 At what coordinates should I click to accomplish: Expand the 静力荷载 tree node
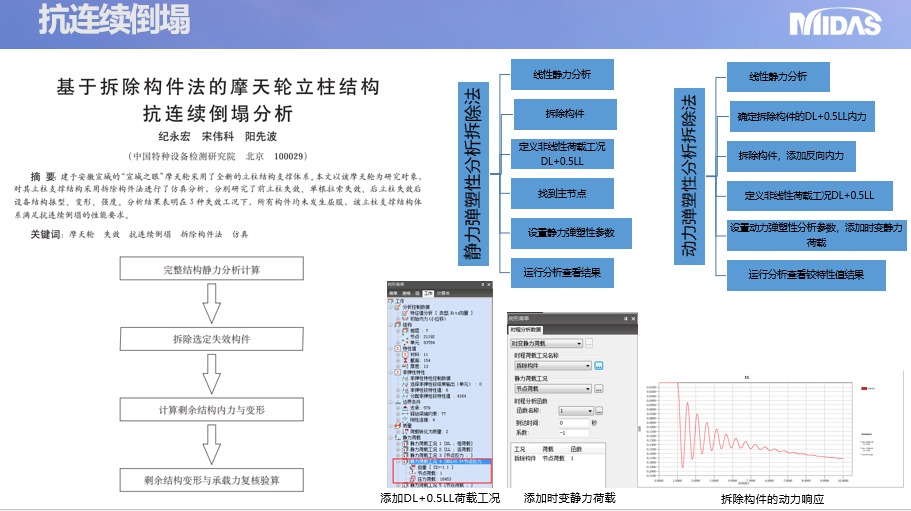(392, 436)
